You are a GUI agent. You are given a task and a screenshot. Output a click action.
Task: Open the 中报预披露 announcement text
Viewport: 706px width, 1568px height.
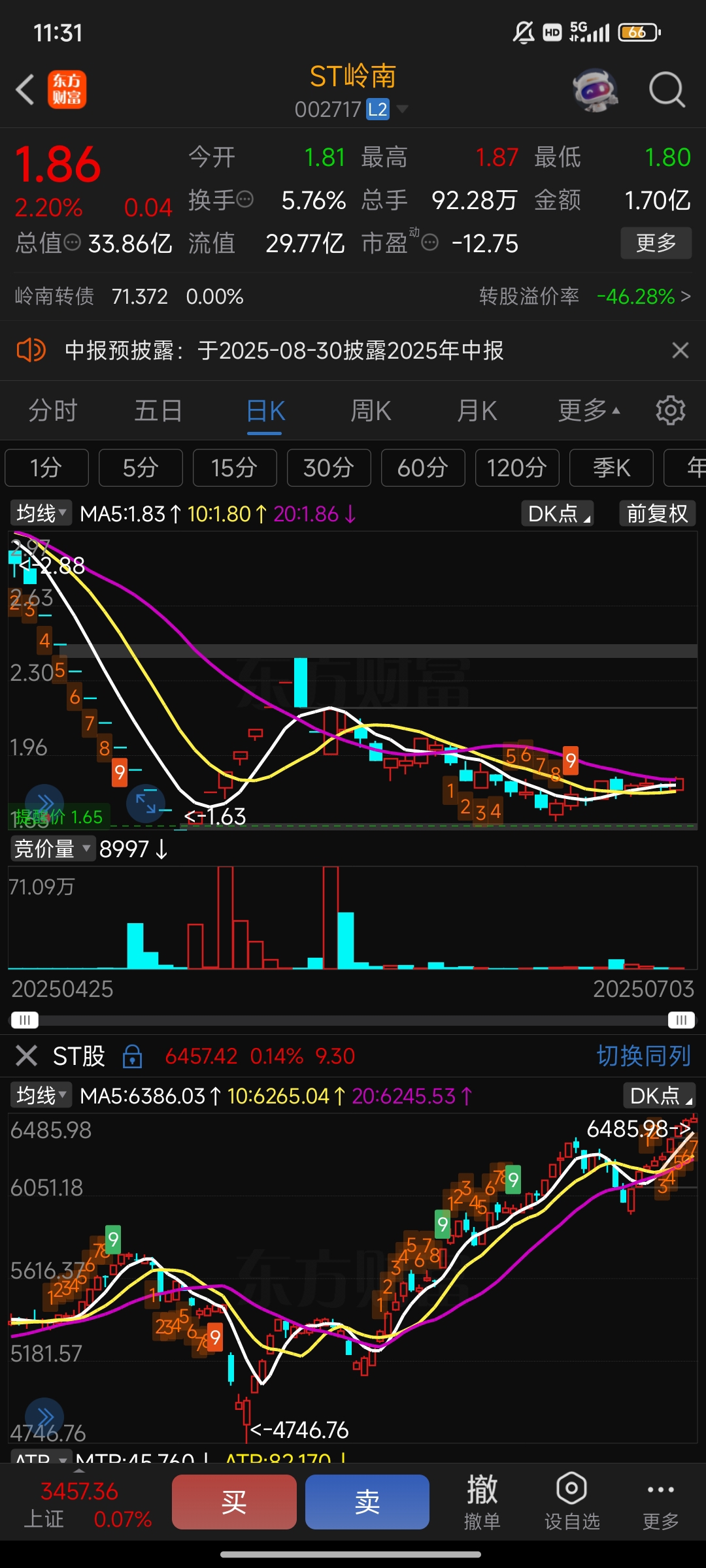(x=284, y=350)
